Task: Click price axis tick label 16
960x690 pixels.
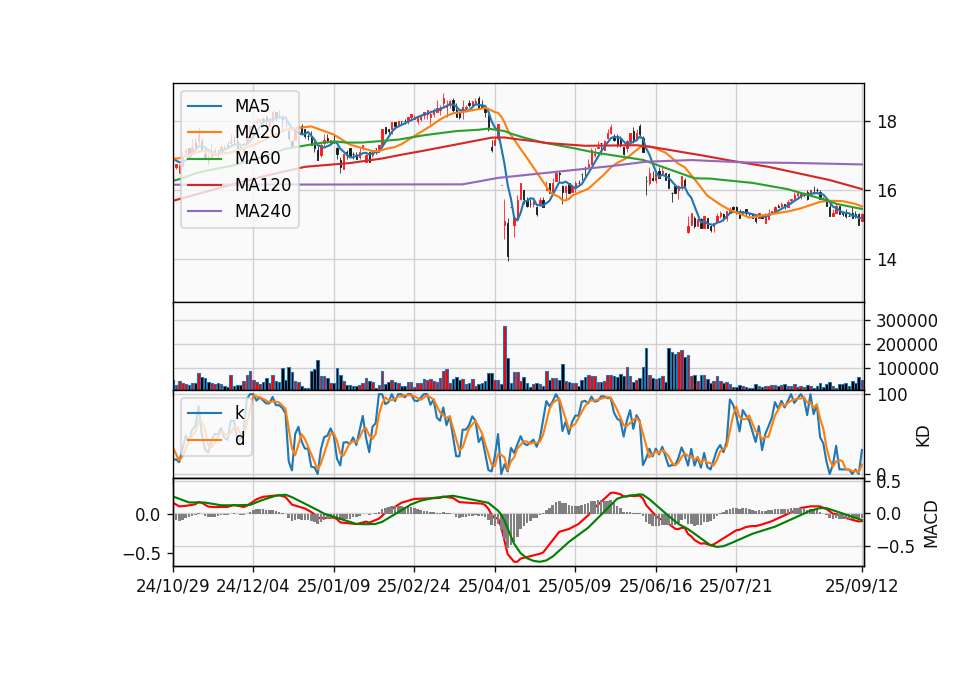Action: tap(887, 191)
